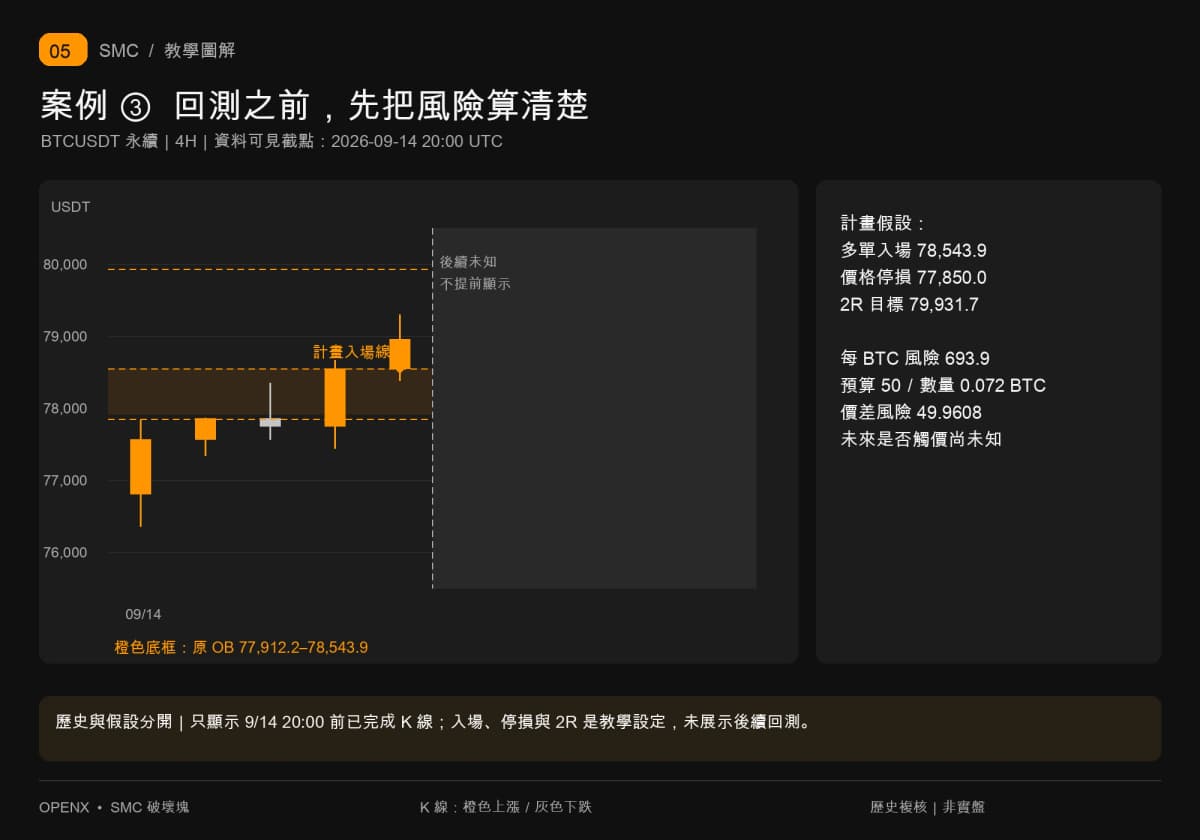Image resolution: width=1200 pixels, height=840 pixels.
Task: Click the 價差風險 49.9608 line
Action: 911,412
